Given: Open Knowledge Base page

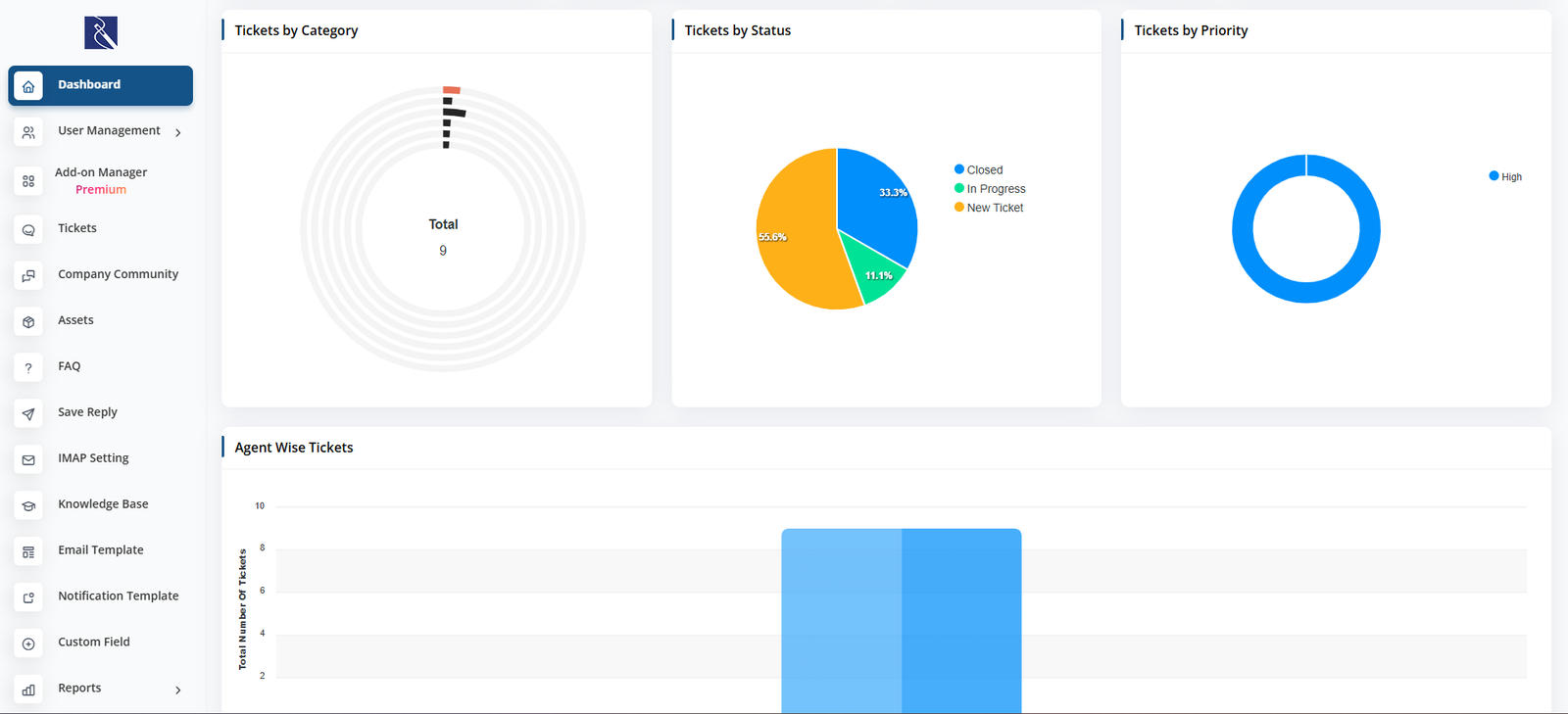Looking at the screenshot, I should click(x=103, y=504).
